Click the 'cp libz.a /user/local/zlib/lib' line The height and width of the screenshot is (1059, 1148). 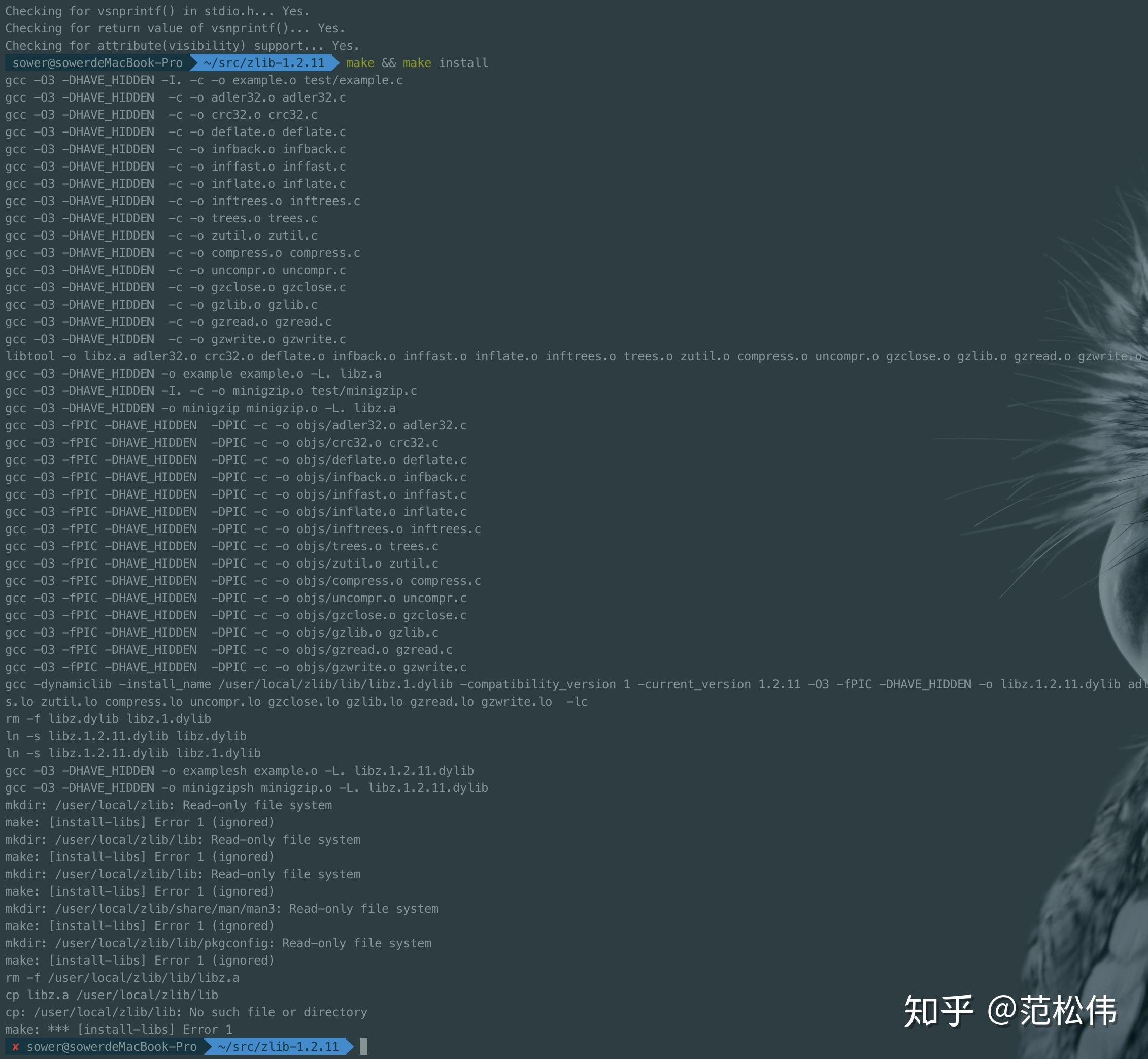pos(112,995)
